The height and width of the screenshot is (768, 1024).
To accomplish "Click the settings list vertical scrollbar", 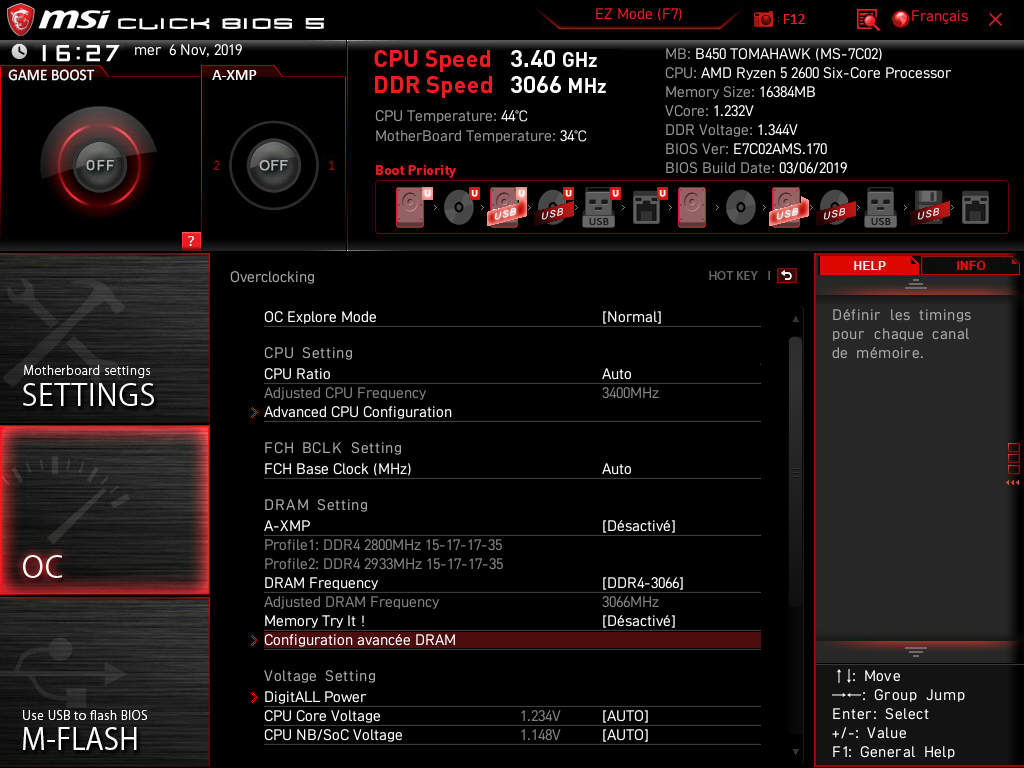I will [x=795, y=473].
